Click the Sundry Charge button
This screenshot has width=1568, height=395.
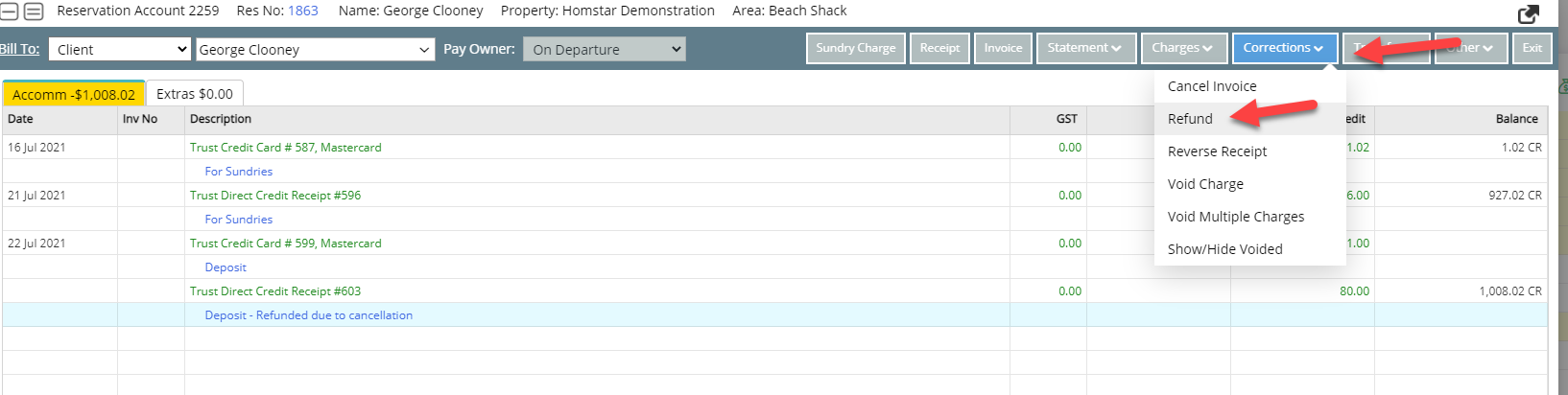(x=855, y=48)
